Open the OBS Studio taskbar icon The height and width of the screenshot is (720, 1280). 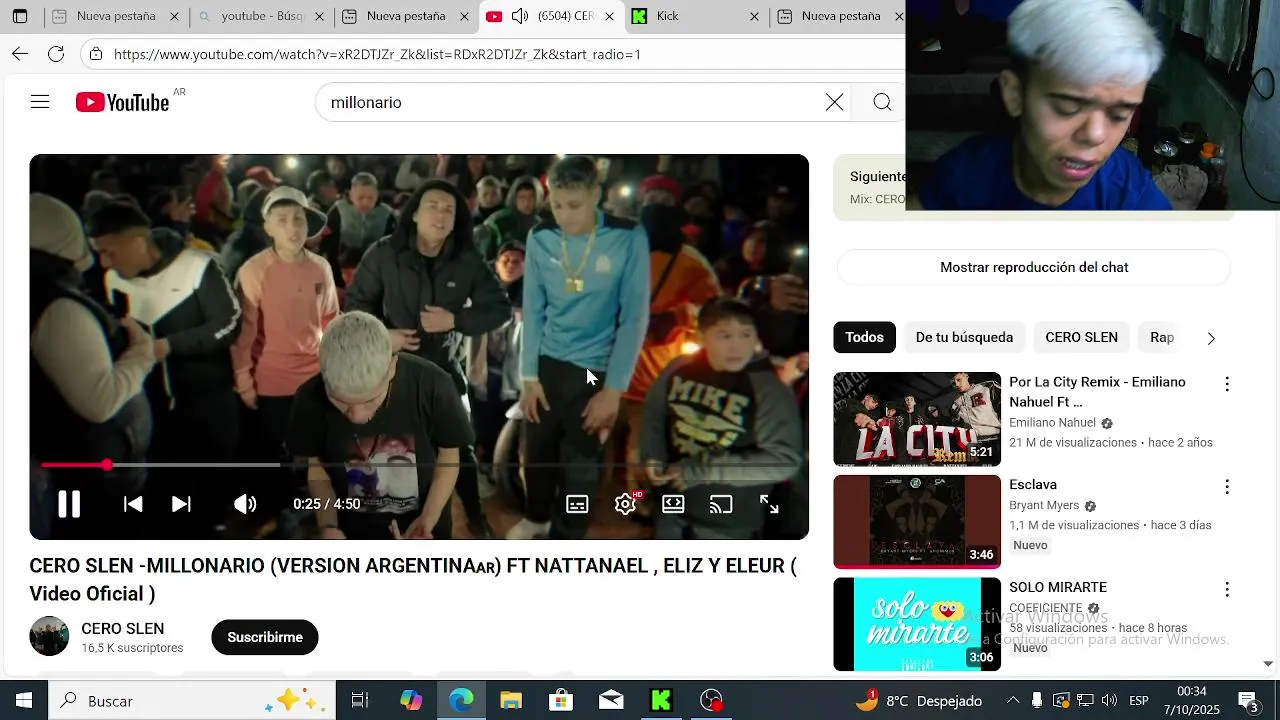coord(711,701)
